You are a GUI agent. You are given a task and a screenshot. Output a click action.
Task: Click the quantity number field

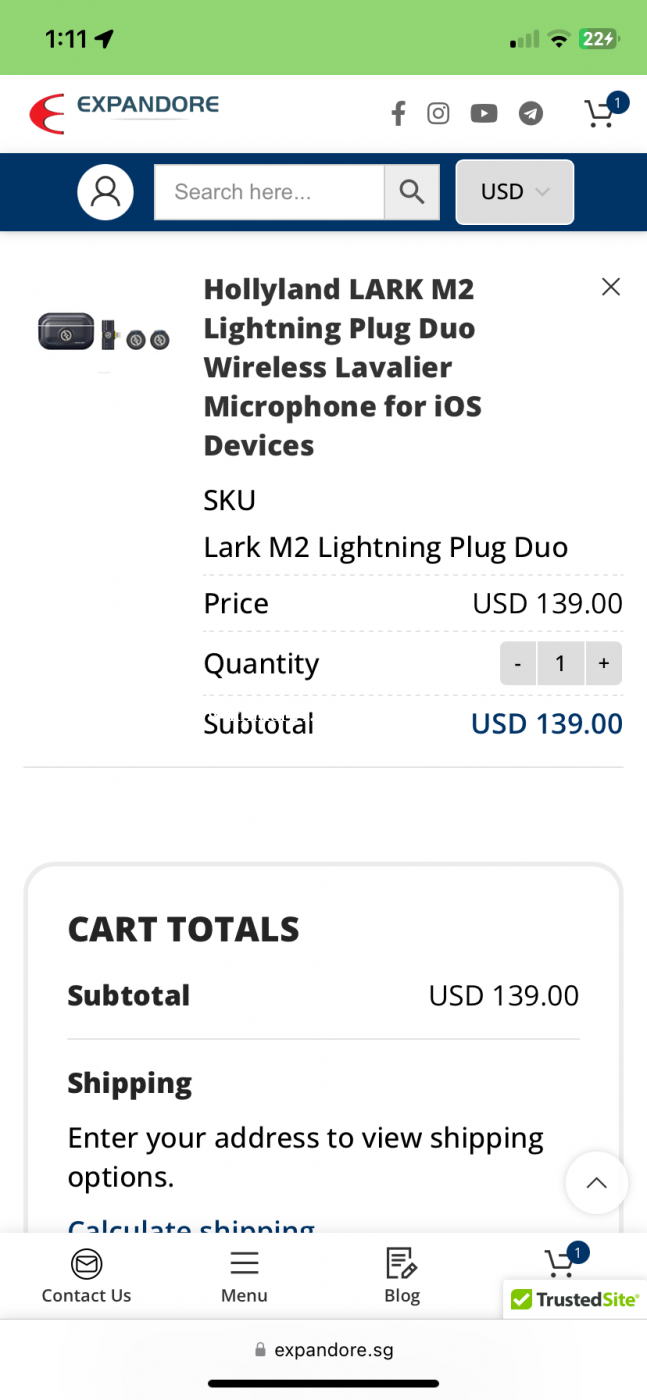point(561,663)
